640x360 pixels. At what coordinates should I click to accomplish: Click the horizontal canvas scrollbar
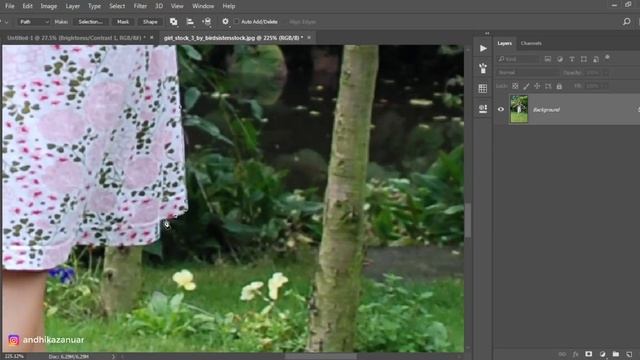[x=320, y=356]
